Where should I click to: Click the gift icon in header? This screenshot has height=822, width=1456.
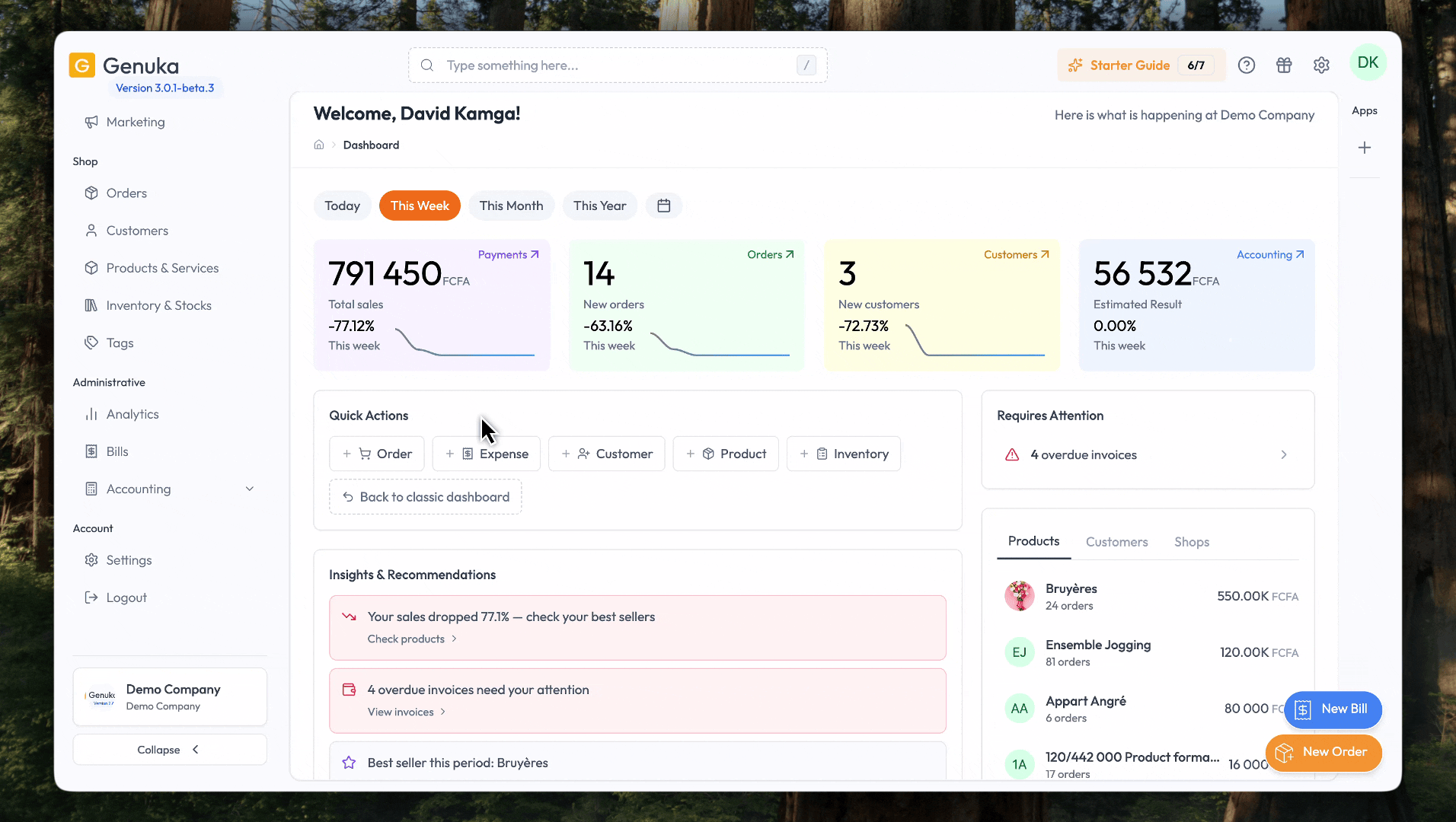tap(1284, 65)
